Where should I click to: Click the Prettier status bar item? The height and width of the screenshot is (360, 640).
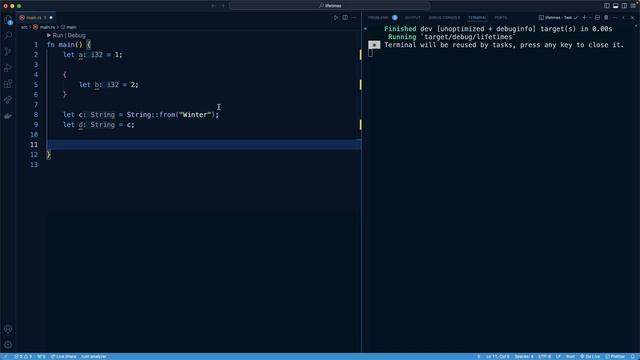pos(615,357)
